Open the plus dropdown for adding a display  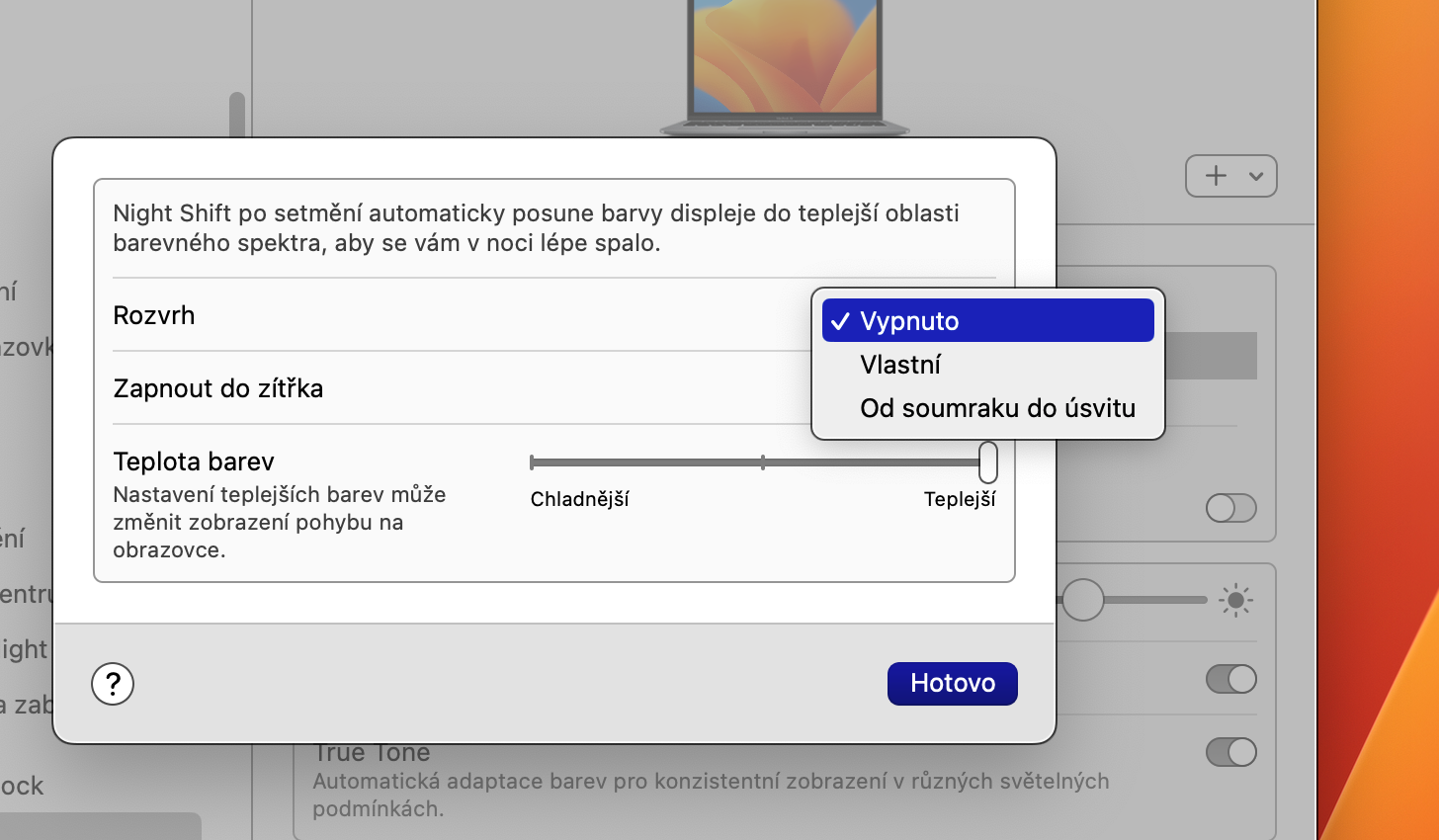click(1231, 176)
